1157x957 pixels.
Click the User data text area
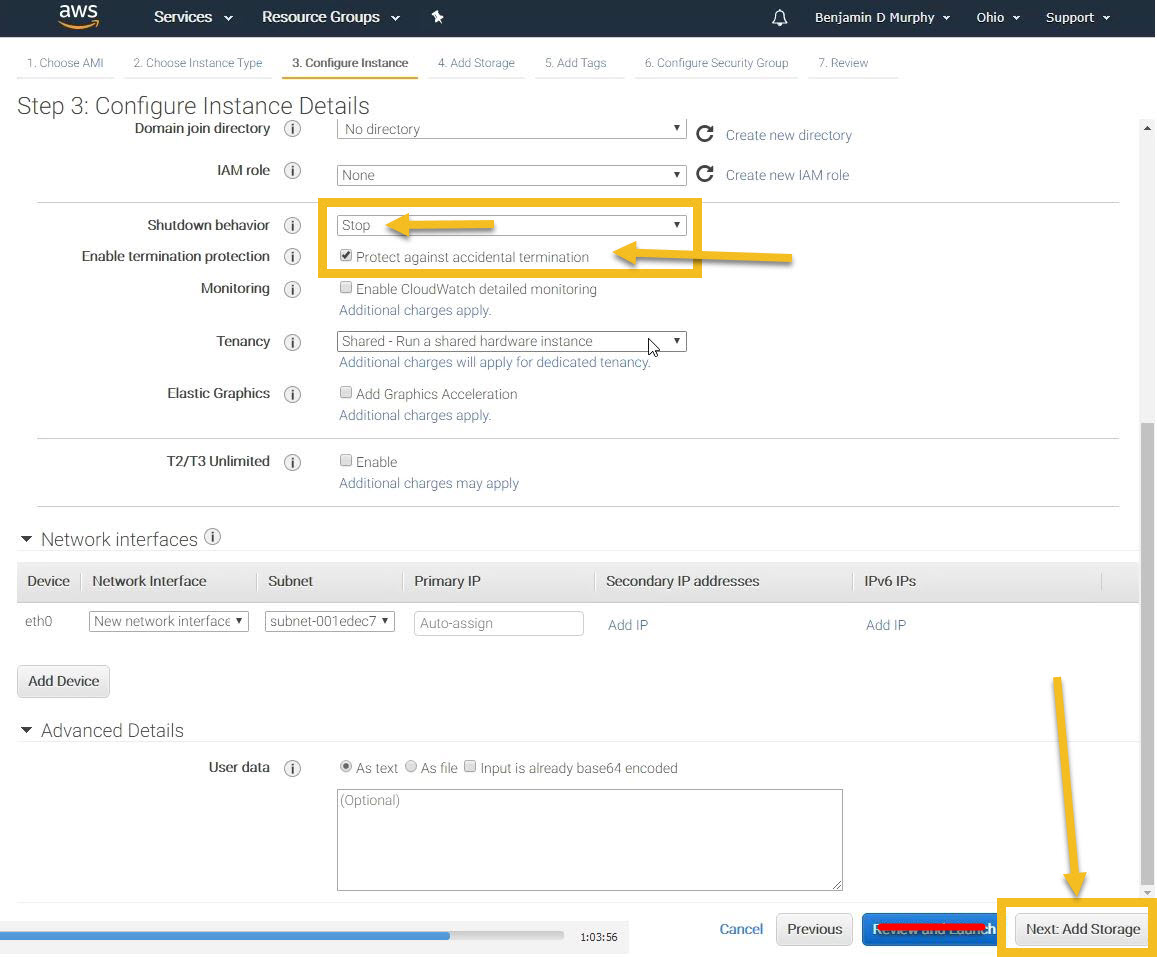[590, 840]
